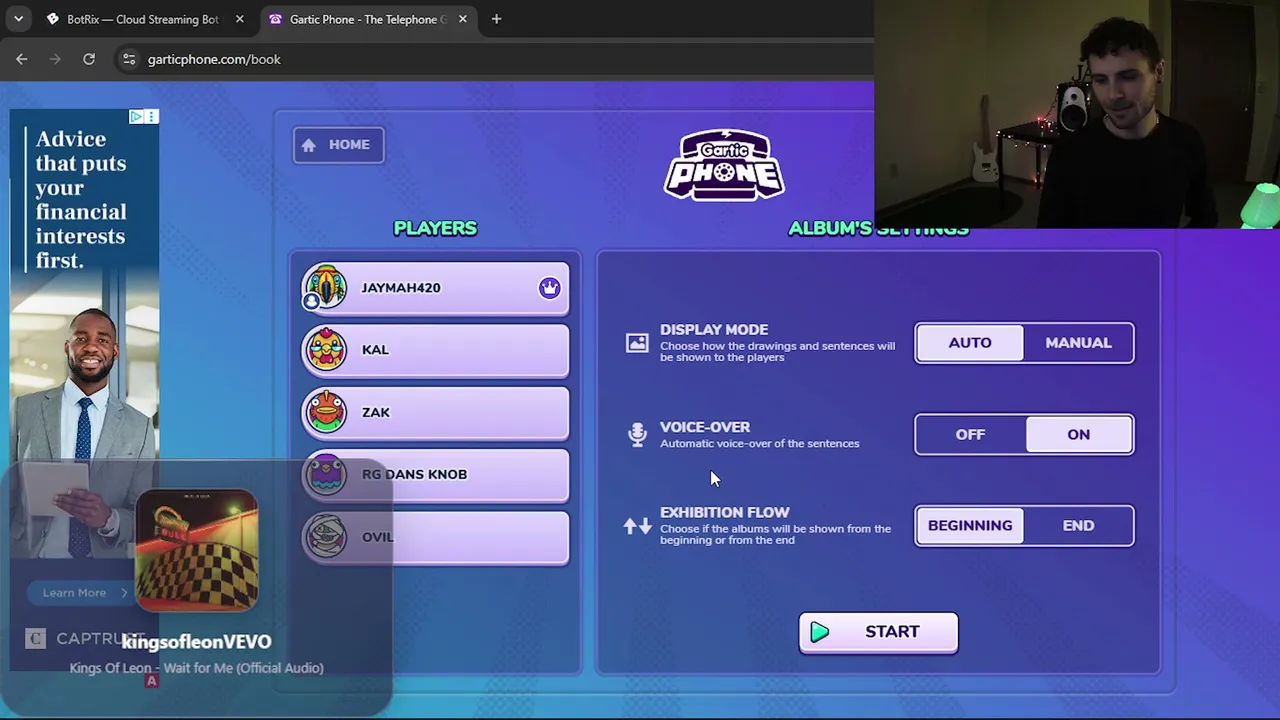The image size is (1280, 720).
Task: Return to lobby with the HOME button
Action: tap(338, 145)
